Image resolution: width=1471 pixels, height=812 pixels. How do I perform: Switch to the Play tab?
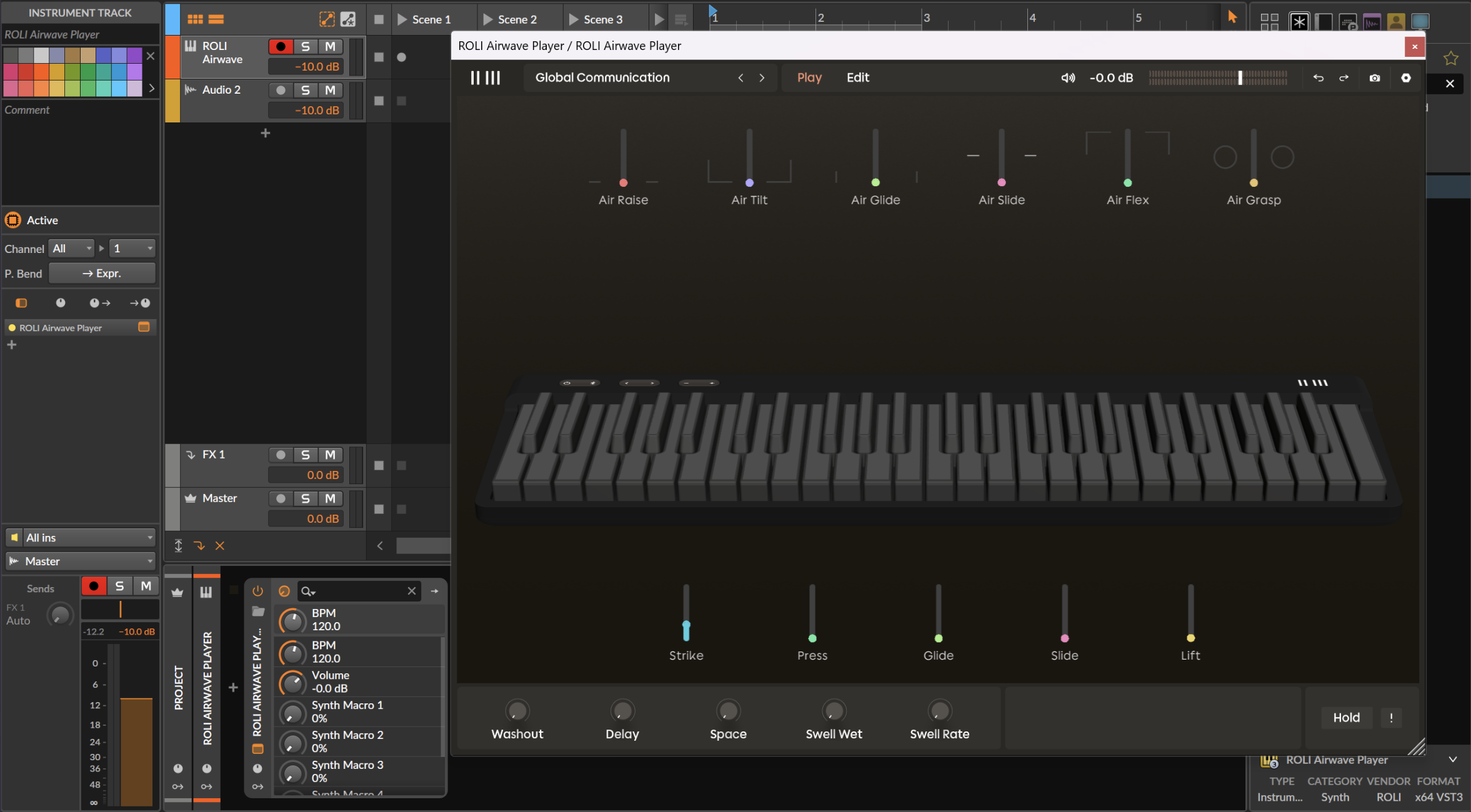[809, 77]
